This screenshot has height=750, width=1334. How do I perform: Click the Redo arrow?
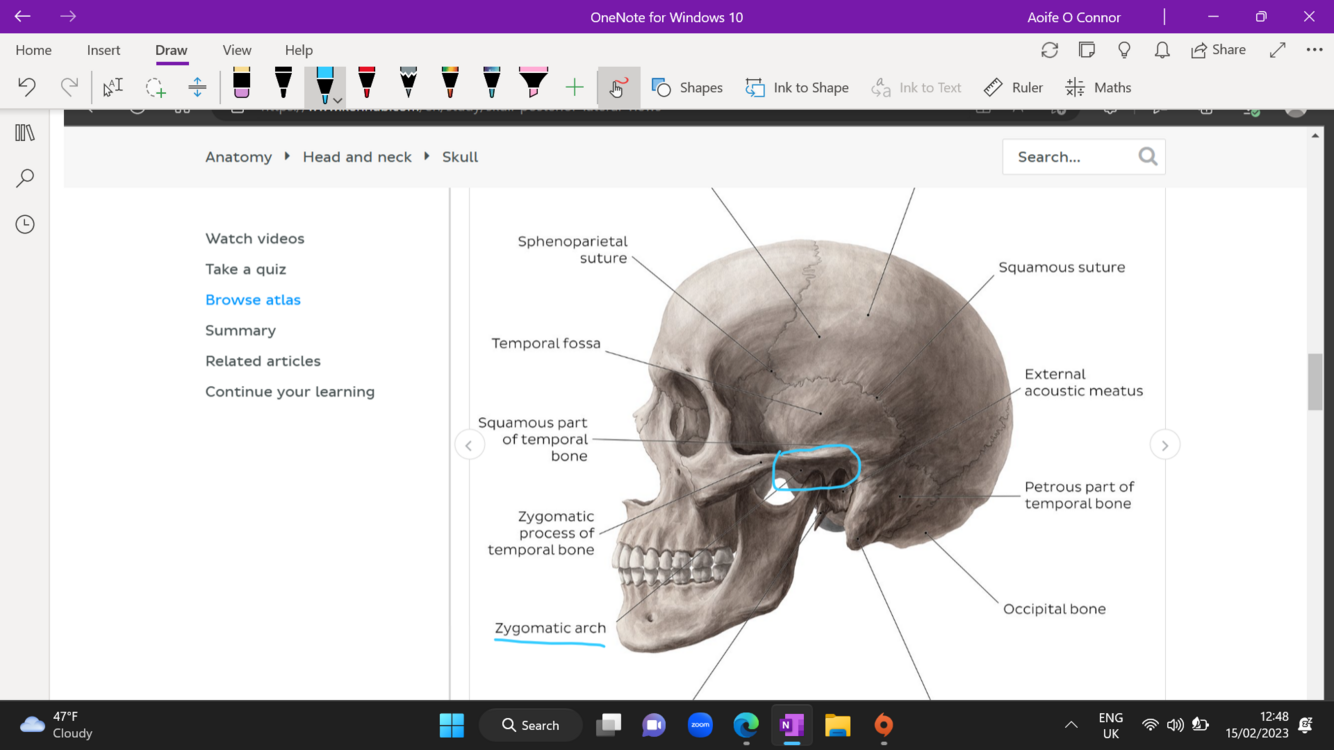[69, 87]
